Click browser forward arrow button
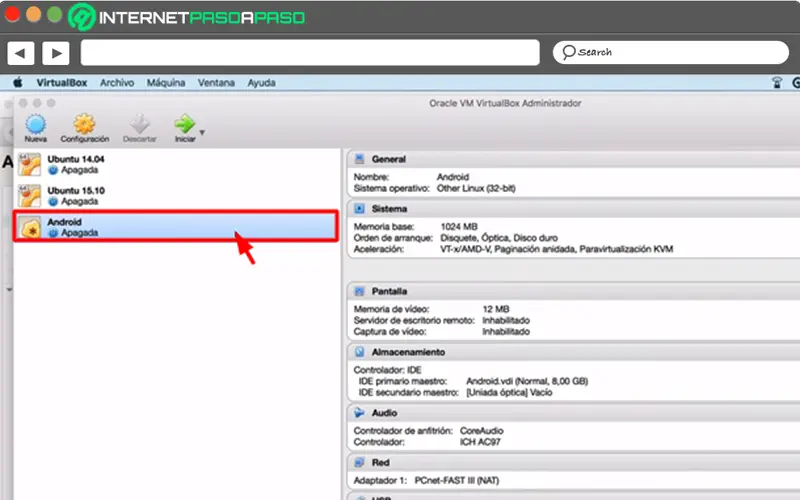This screenshot has width=800, height=500. pyautogui.click(x=56, y=53)
